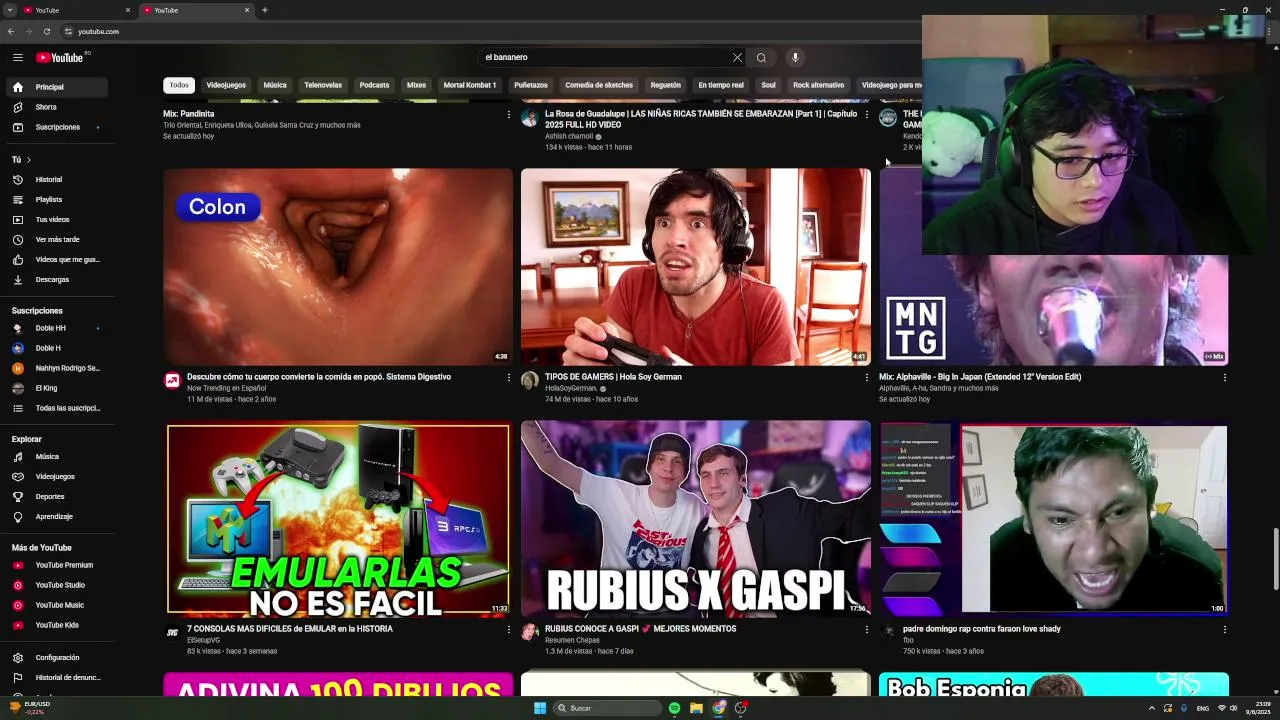Select the Videojuegos filter chip
This screenshot has width=1280, height=720.
pyautogui.click(x=226, y=85)
